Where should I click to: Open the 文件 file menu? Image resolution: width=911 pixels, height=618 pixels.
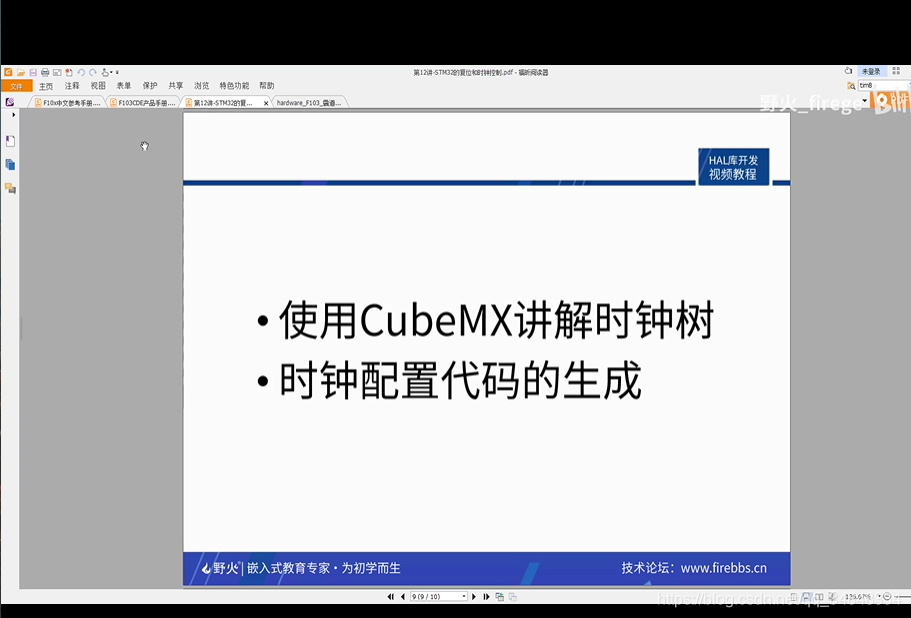pyautogui.click(x=16, y=86)
